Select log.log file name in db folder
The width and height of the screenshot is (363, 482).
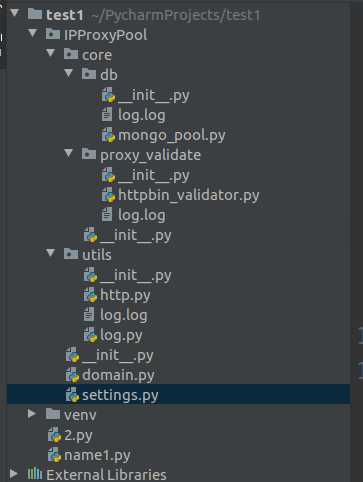tap(142, 116)
